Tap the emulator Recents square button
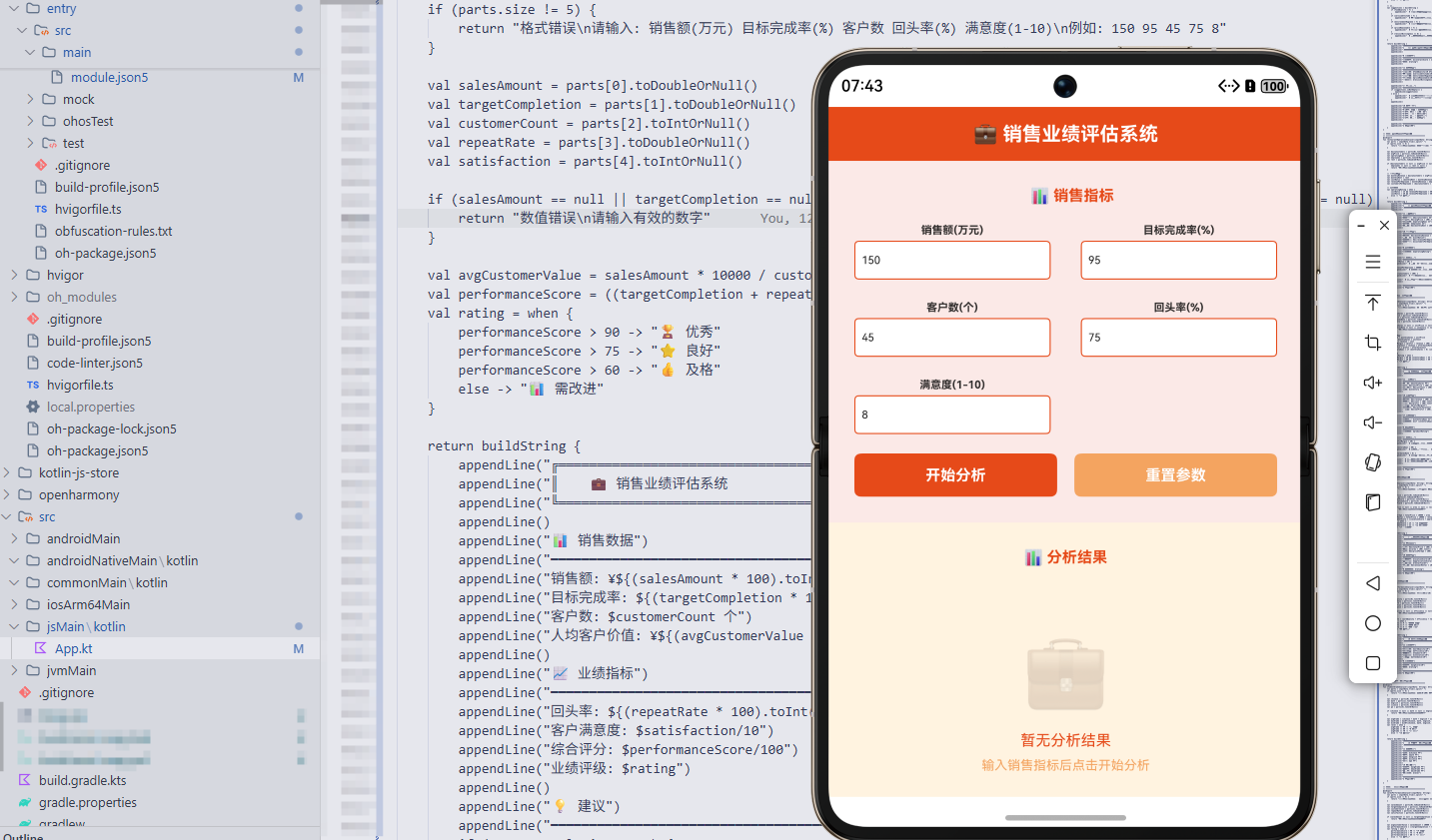Image resolution: width=1432 pixels, height=840 pixels. point(1372,663)
